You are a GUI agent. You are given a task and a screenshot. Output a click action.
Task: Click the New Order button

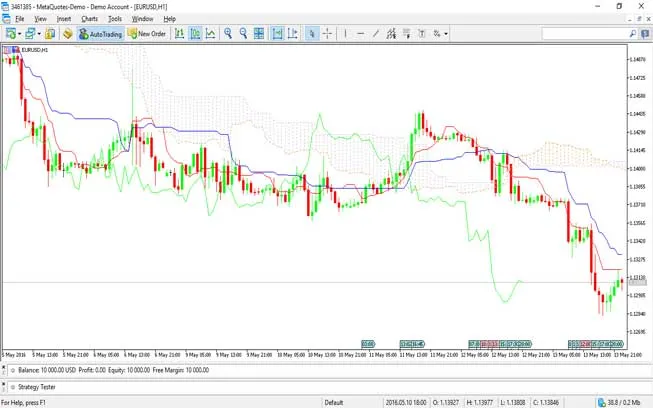[x=147, y=34]
